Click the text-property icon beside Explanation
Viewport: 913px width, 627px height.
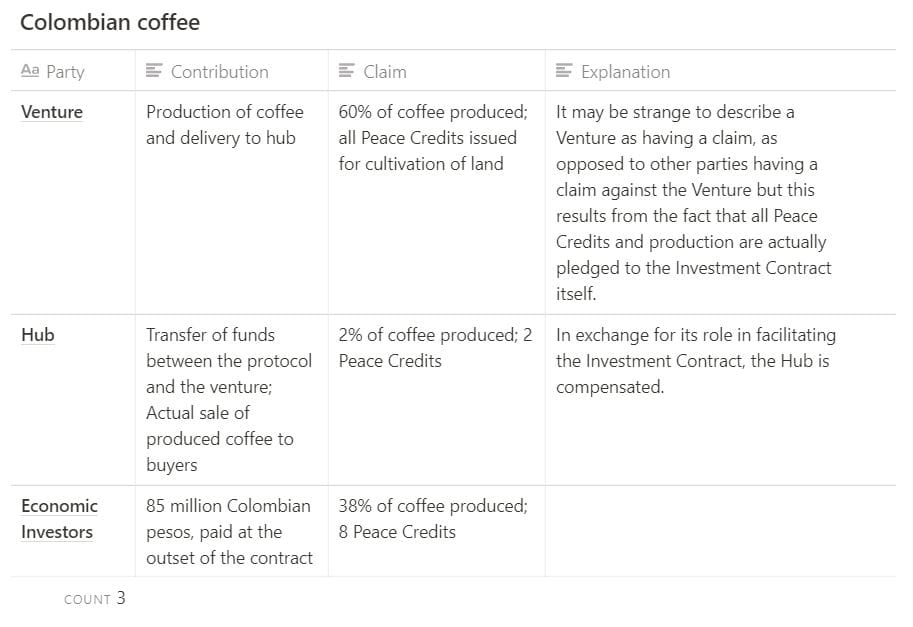[x=564, y=71]
